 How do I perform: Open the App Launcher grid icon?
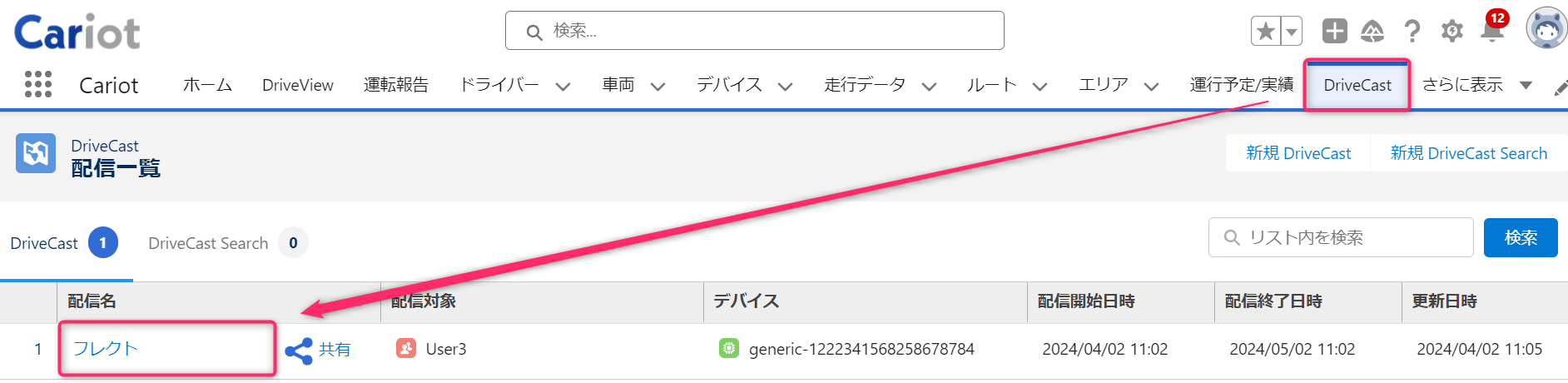[x=38, y=84]
